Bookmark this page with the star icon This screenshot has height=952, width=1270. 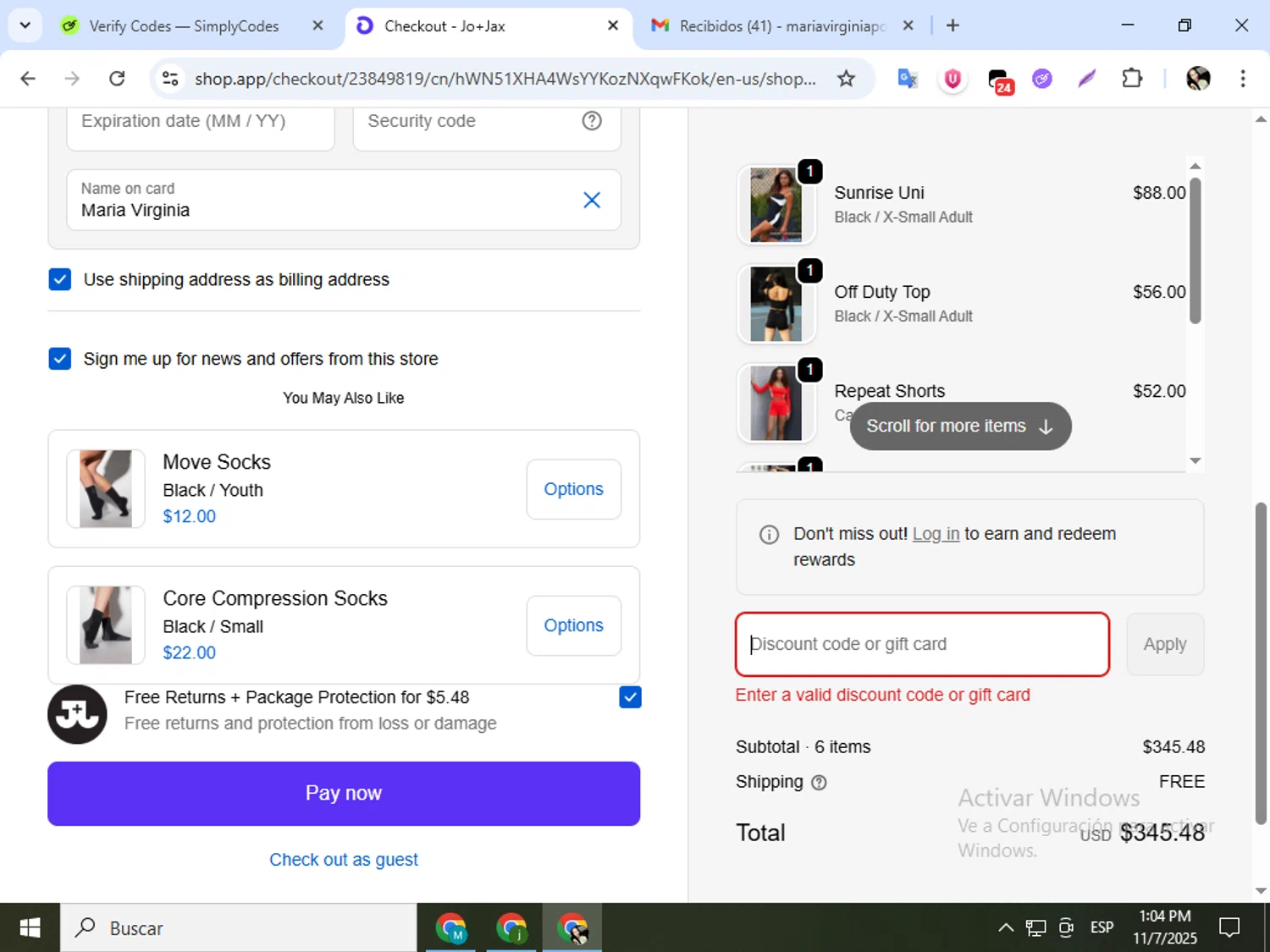click(x=846, y=79)
